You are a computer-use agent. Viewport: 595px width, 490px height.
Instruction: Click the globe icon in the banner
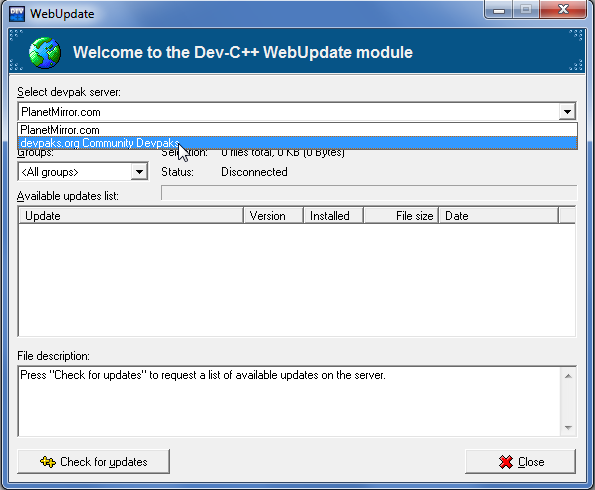coord(45,52)
